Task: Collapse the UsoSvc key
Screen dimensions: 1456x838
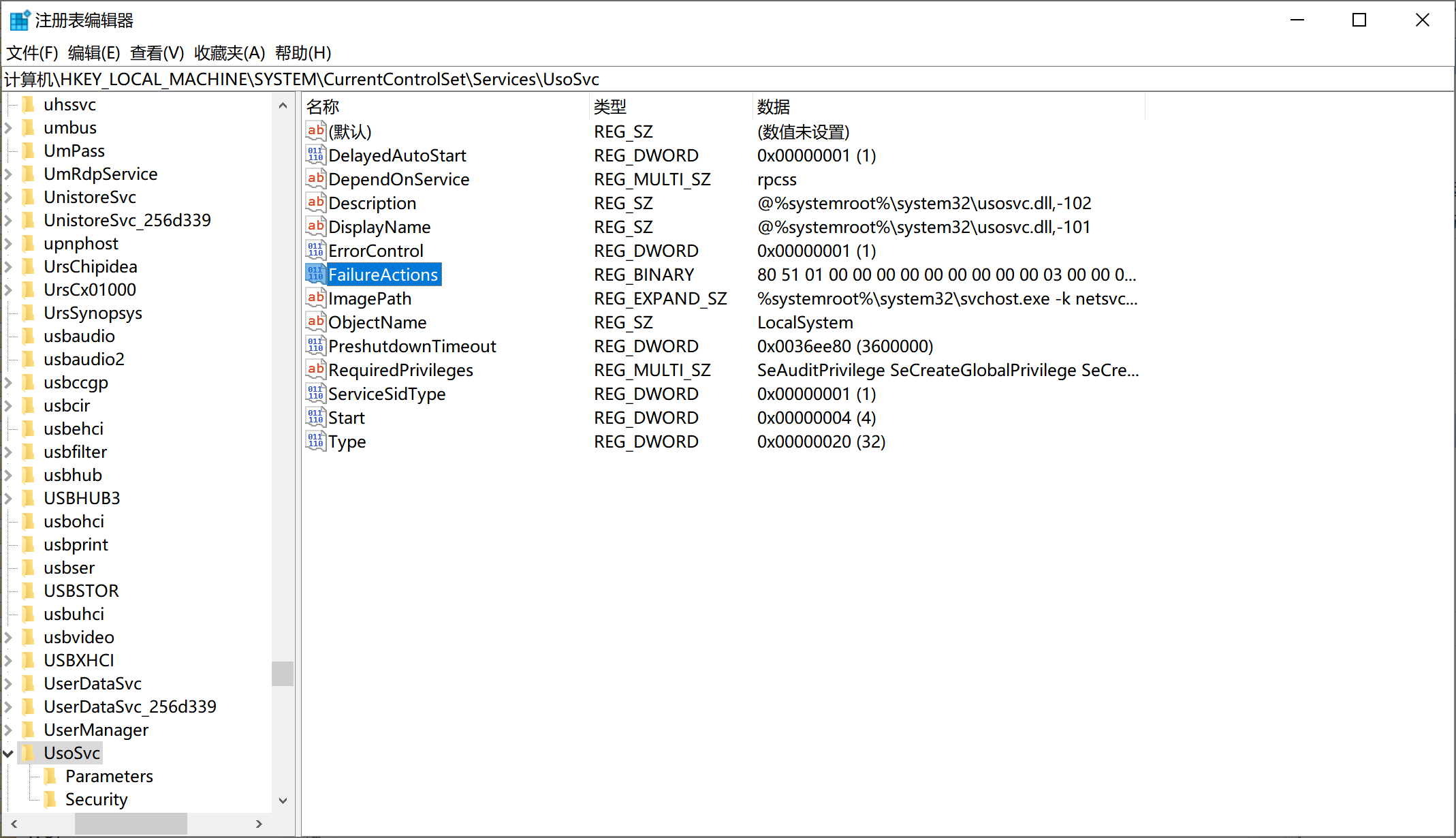Action: tap(7, 753)
